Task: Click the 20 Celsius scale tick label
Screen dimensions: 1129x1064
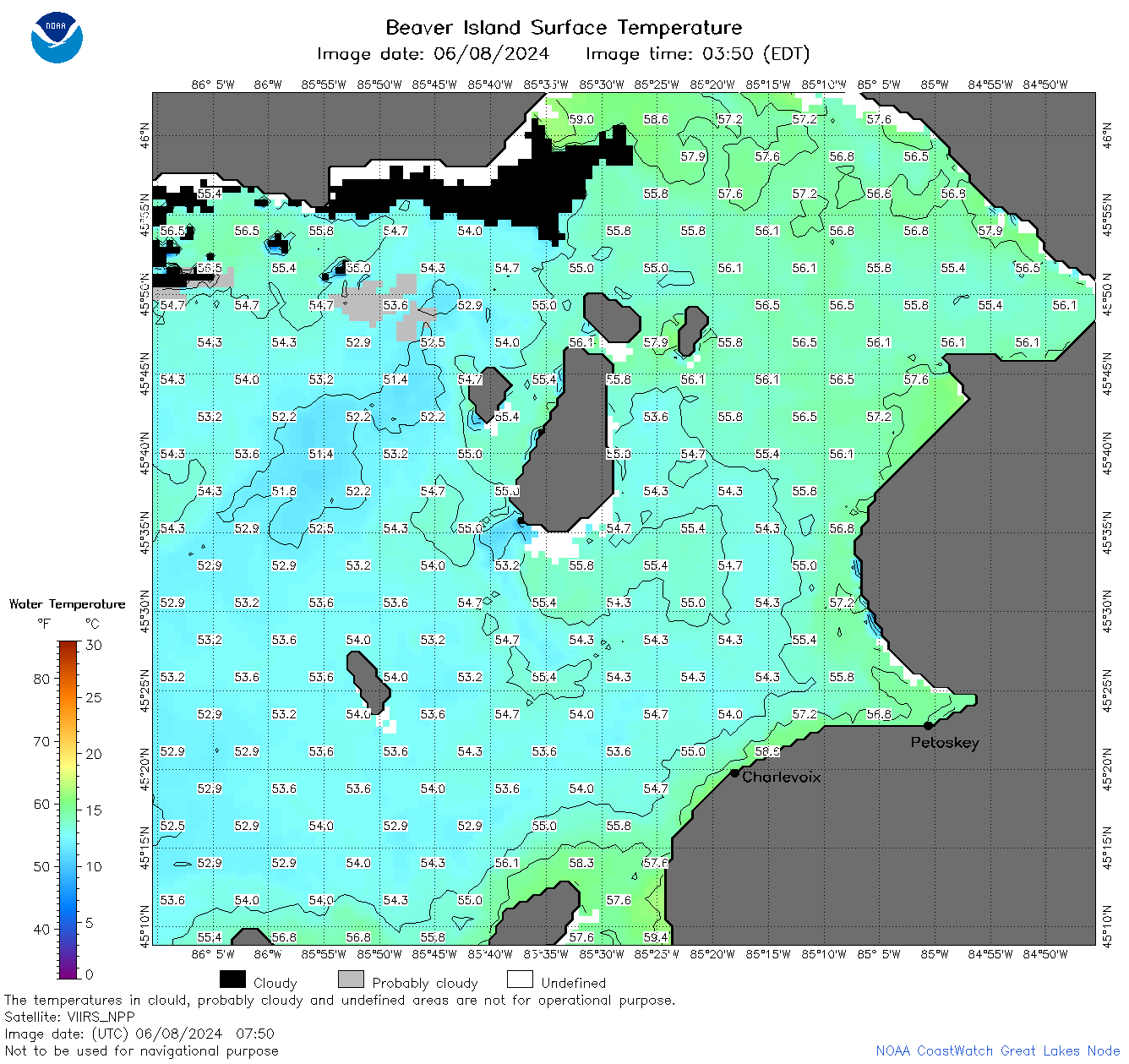Action: click(94, 754)
